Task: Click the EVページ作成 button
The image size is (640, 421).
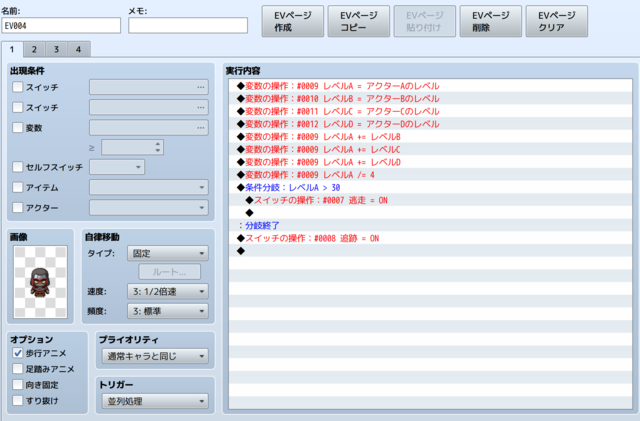Action: click(293, 21)
